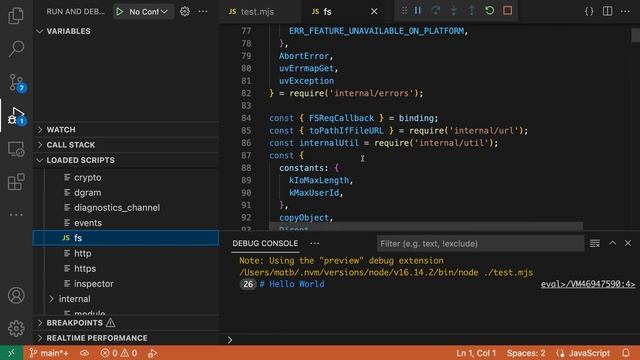
Task: Open the https loaded script
Action: point(126,269)
